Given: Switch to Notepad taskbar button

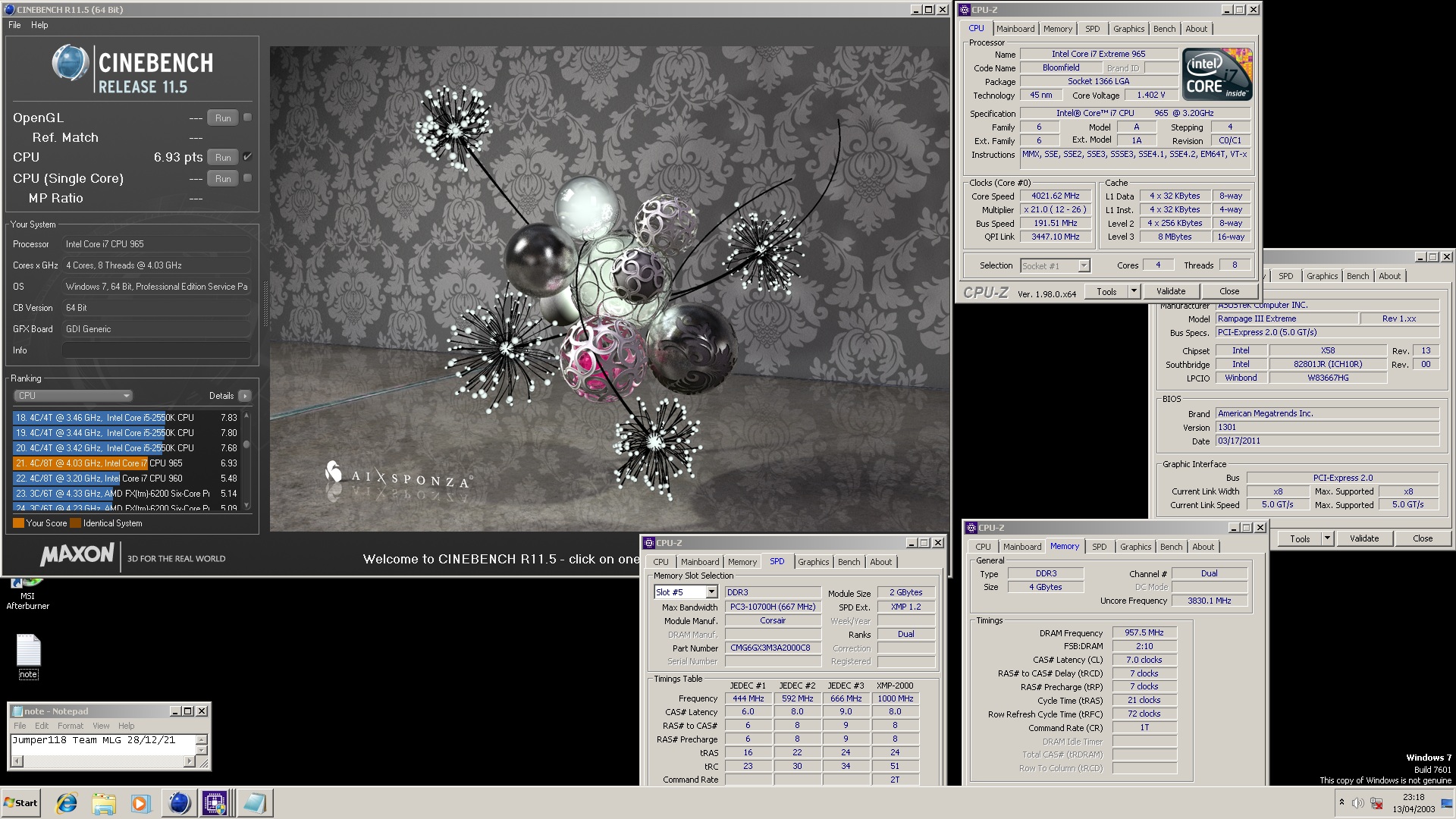Looking at the screenshot, I should [254, 803].
